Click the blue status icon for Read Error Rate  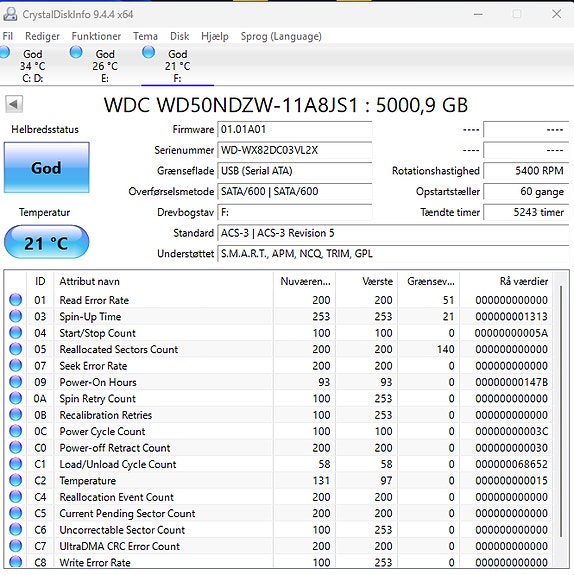(x=15, y=300)
